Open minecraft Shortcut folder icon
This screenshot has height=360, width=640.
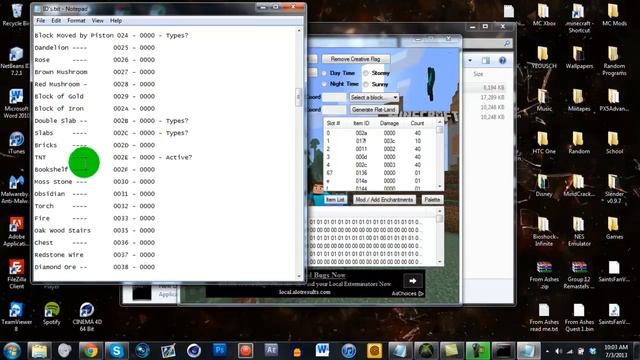pyautogui.click(x=579, y=18)
